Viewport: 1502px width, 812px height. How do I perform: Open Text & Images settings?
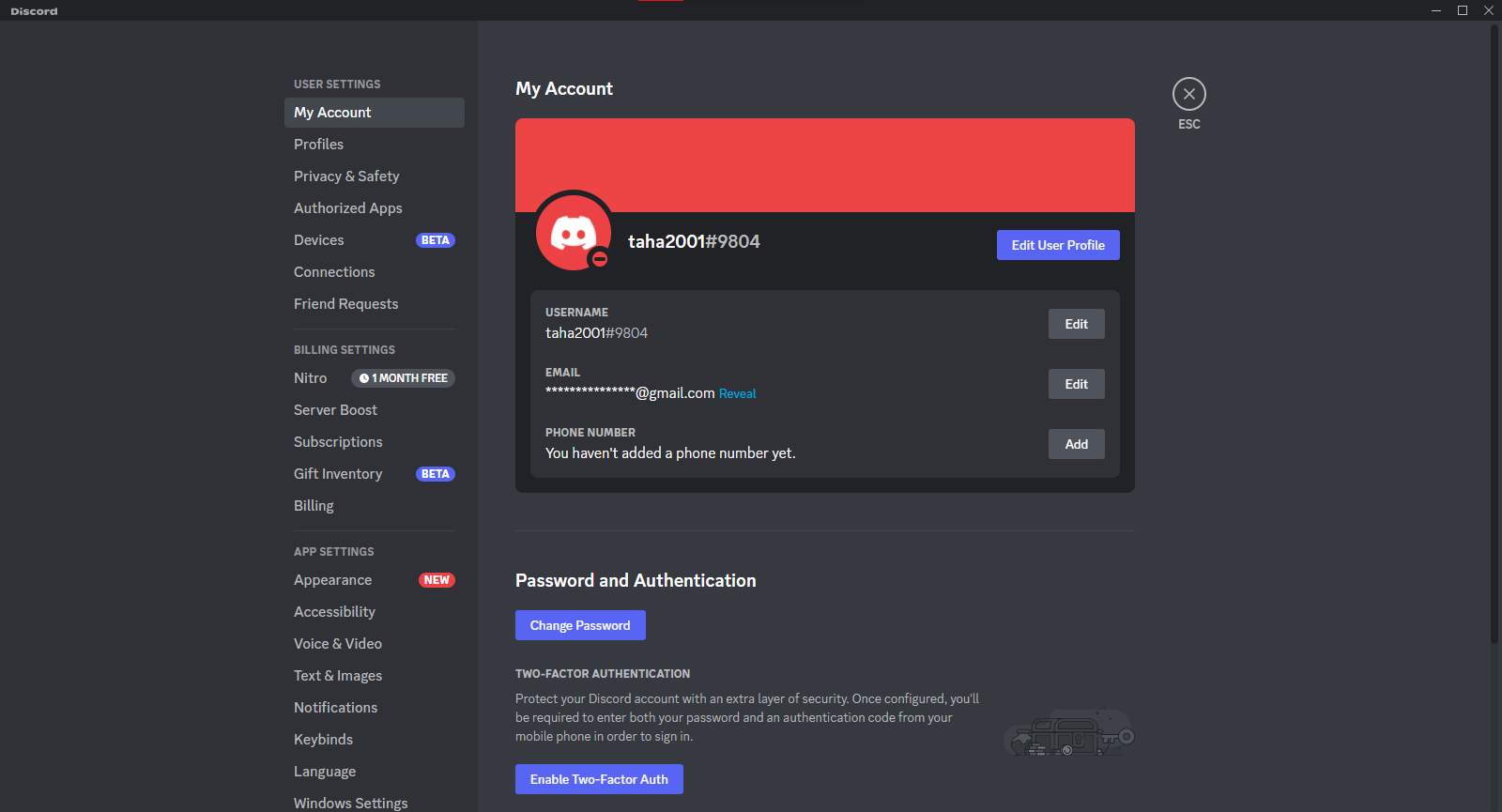(375, 676)
